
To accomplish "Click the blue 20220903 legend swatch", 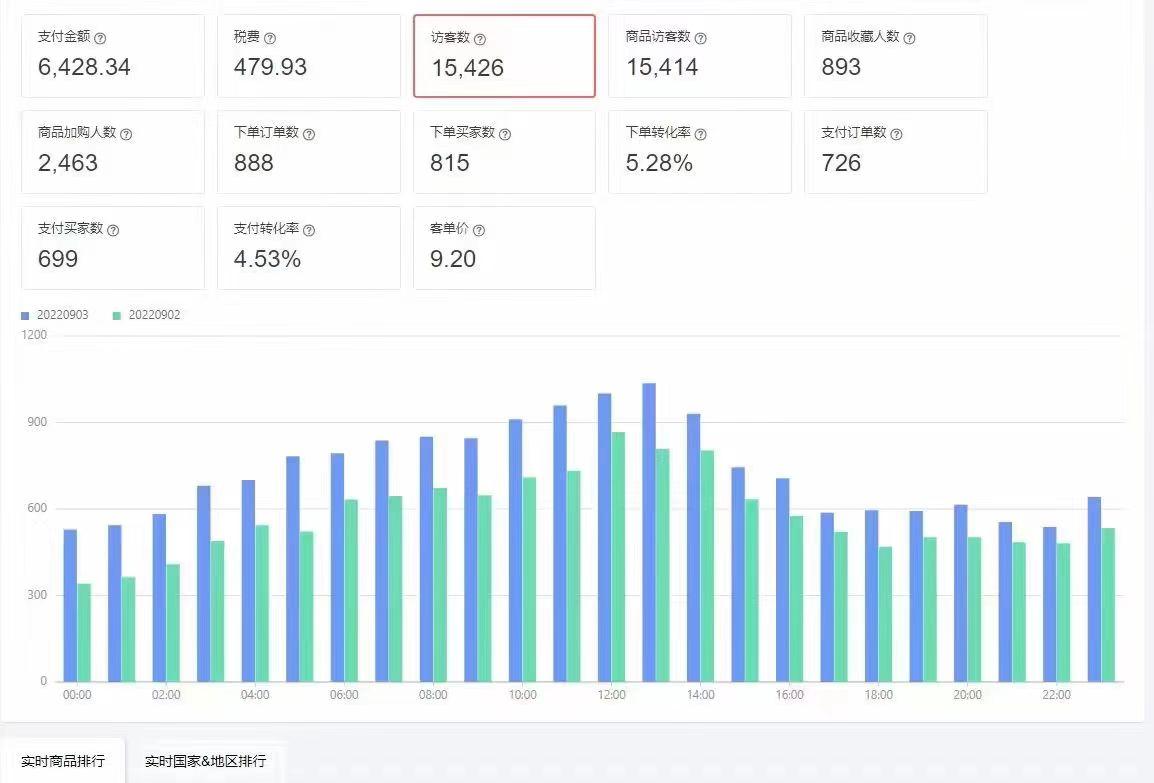I will click(25, 316).
